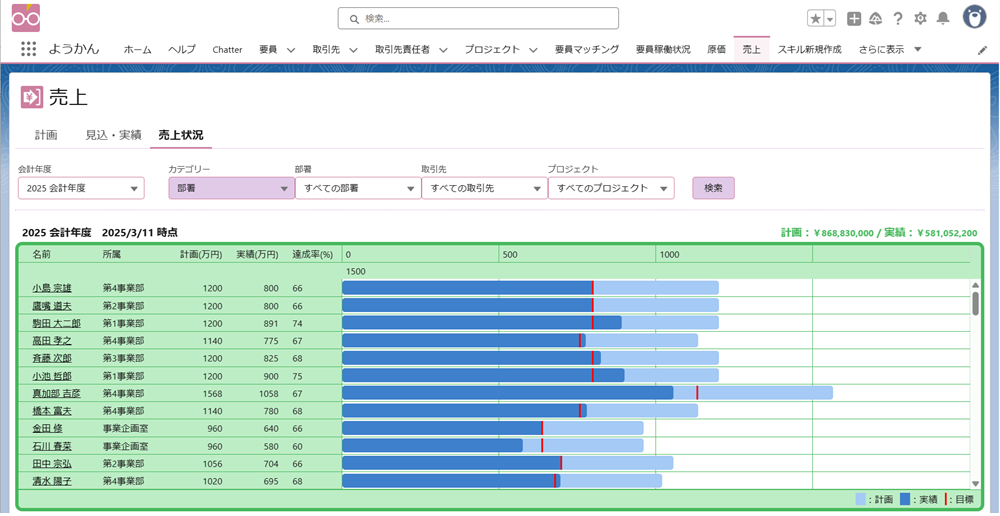Click the Trailhead guidance icon
This screenshot has height=516, width=1000.
point(875,18)
